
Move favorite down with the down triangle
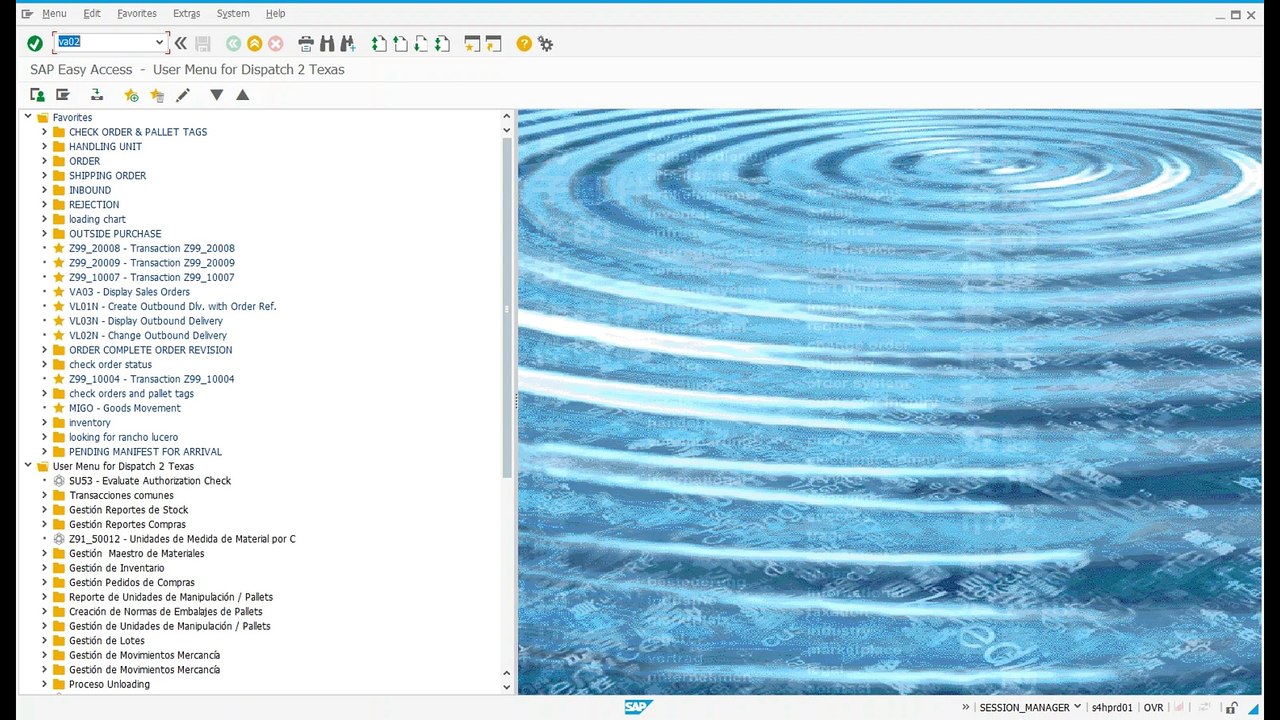tap(216, 95)
